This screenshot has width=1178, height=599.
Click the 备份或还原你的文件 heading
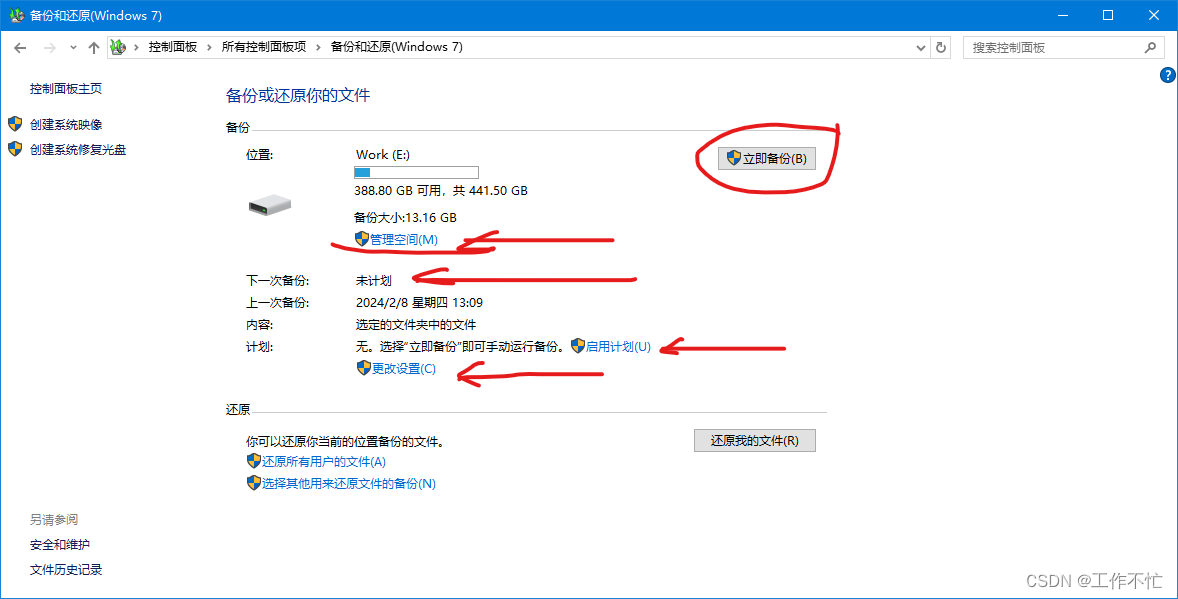(x=298, y=95)
